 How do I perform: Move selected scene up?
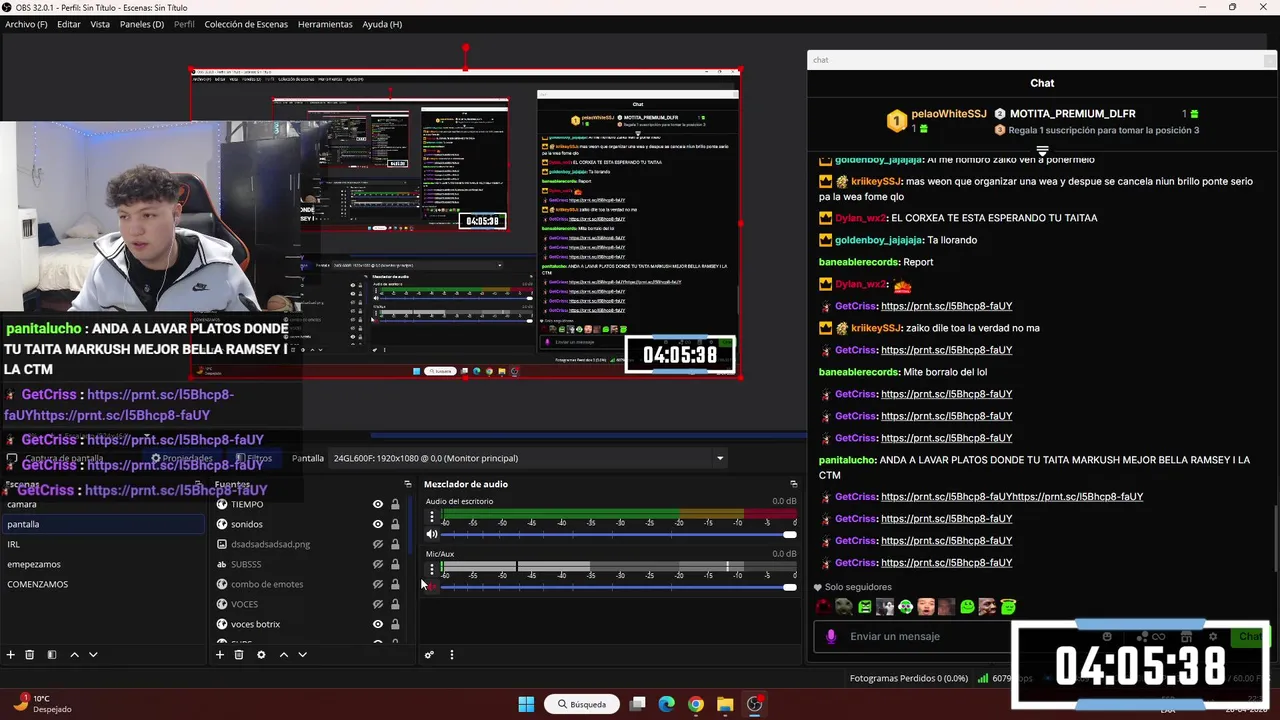coord(74,655)
